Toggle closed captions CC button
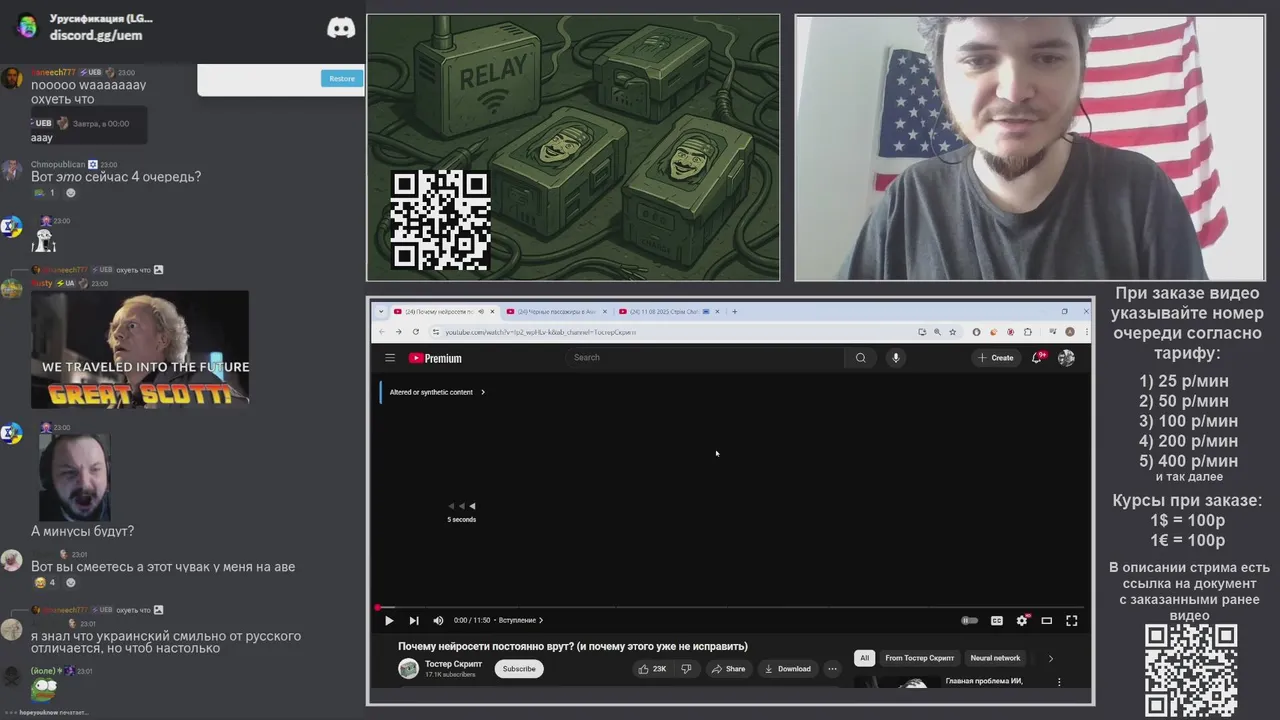1280x720 pixels. tap(997, 621)
